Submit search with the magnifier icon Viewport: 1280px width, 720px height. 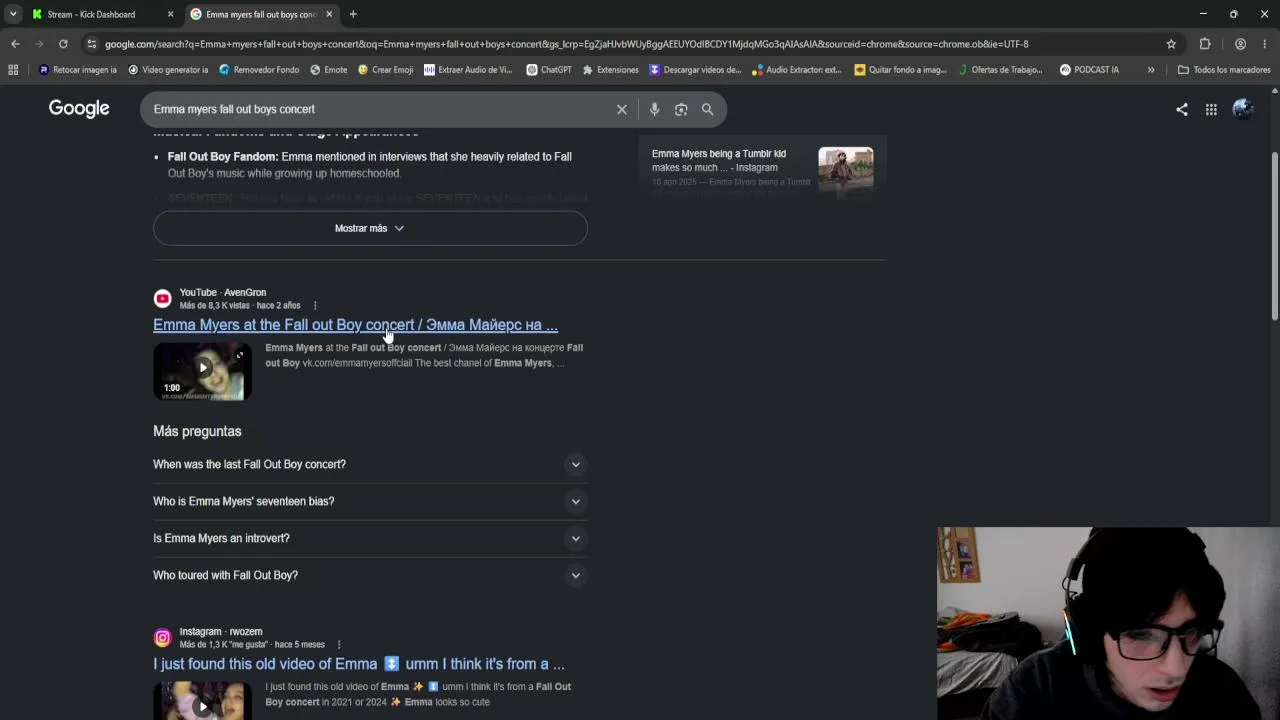point(708,109)
